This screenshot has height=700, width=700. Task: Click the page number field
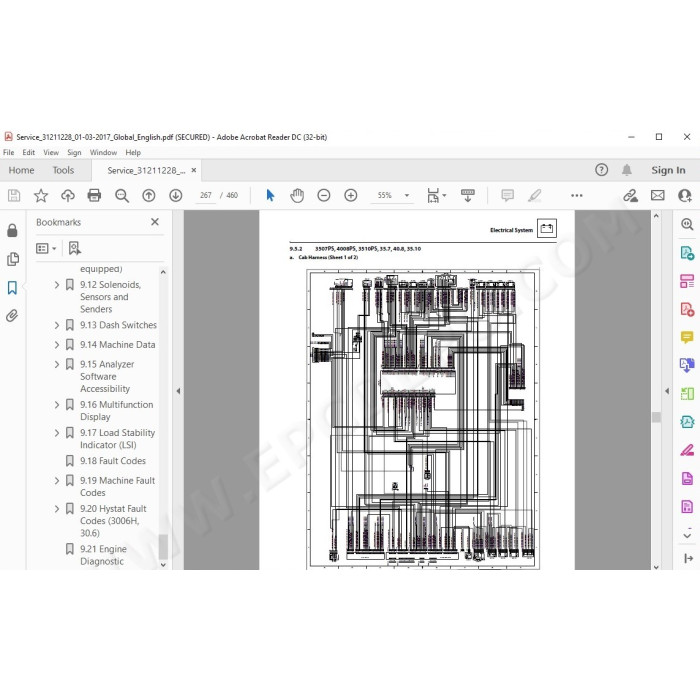pyautogui.click(x=205, y=195)
